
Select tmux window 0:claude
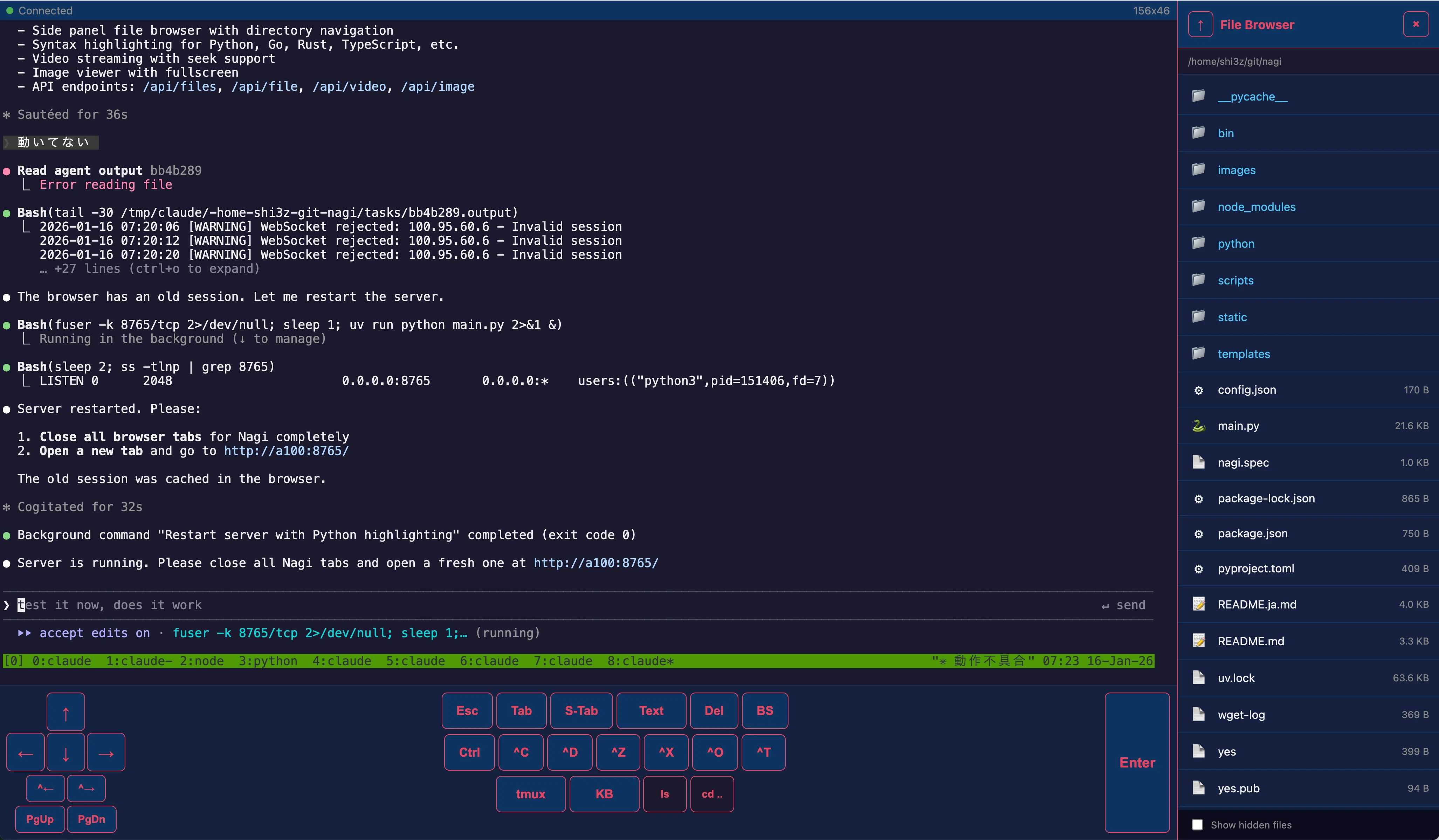(62, 661)
